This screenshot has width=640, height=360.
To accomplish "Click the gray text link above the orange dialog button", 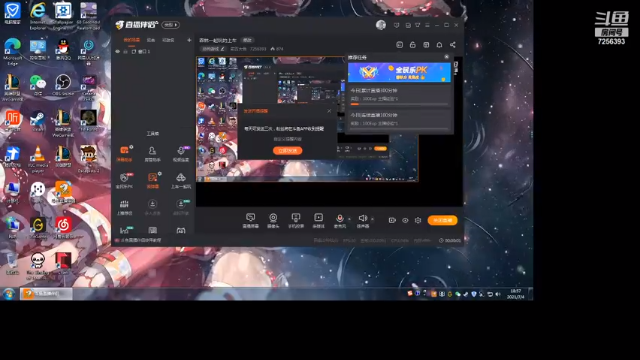I will click(x=287, y=139).
